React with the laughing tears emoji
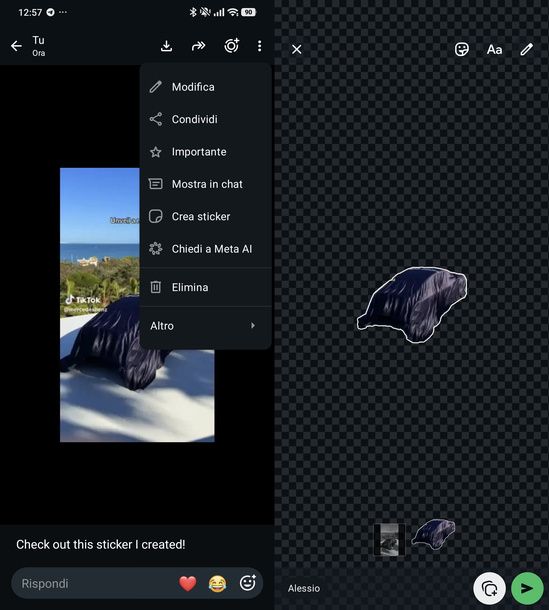This screenshot has height=610, width=549. point(217,584)
